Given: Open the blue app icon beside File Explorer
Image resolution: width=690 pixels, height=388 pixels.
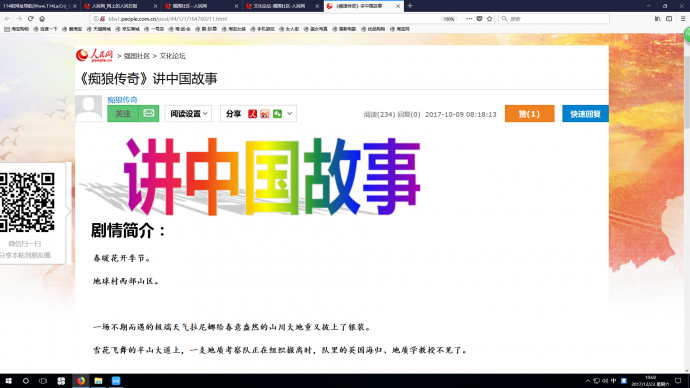Looking at the screenshot, I should click(116, 381).
